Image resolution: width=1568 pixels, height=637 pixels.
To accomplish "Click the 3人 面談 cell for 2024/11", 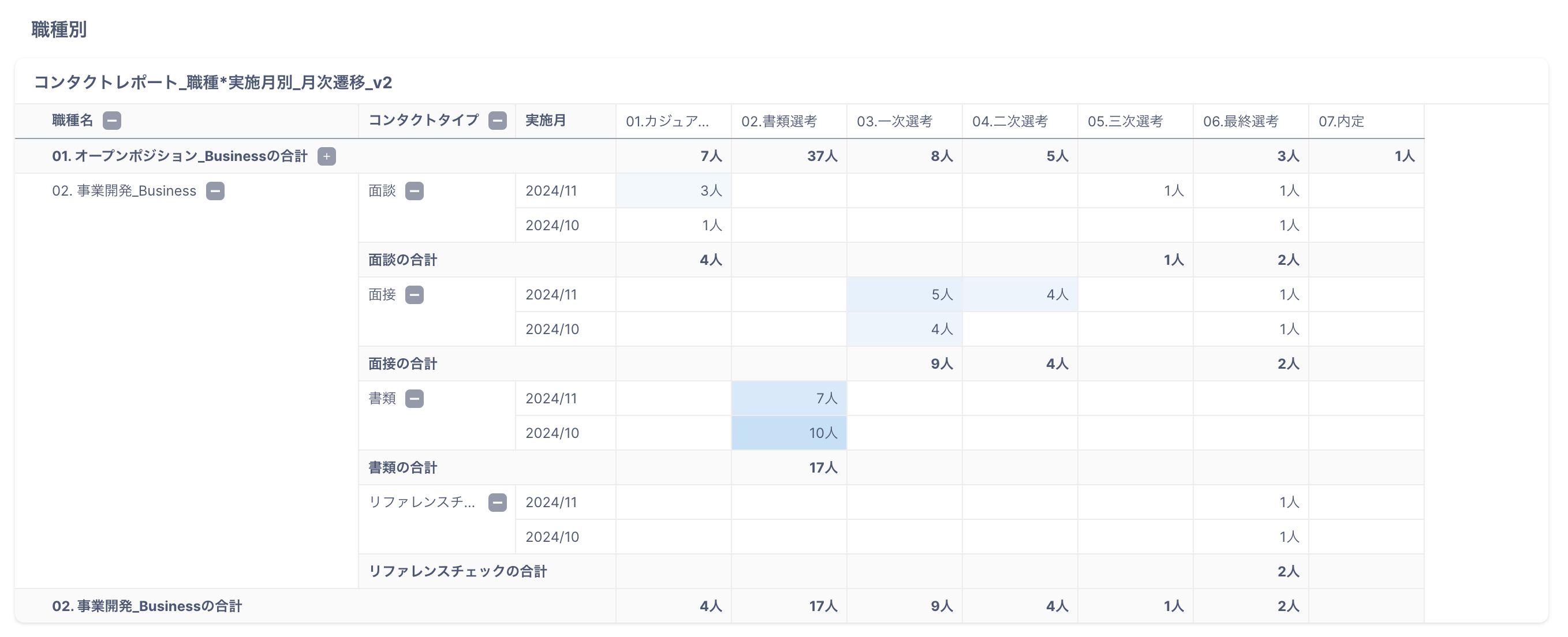I will point(673,191).
